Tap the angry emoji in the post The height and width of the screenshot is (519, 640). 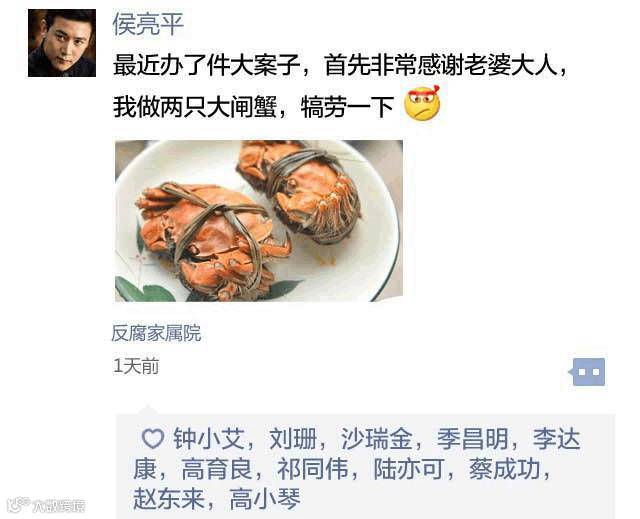coord(422,103)
